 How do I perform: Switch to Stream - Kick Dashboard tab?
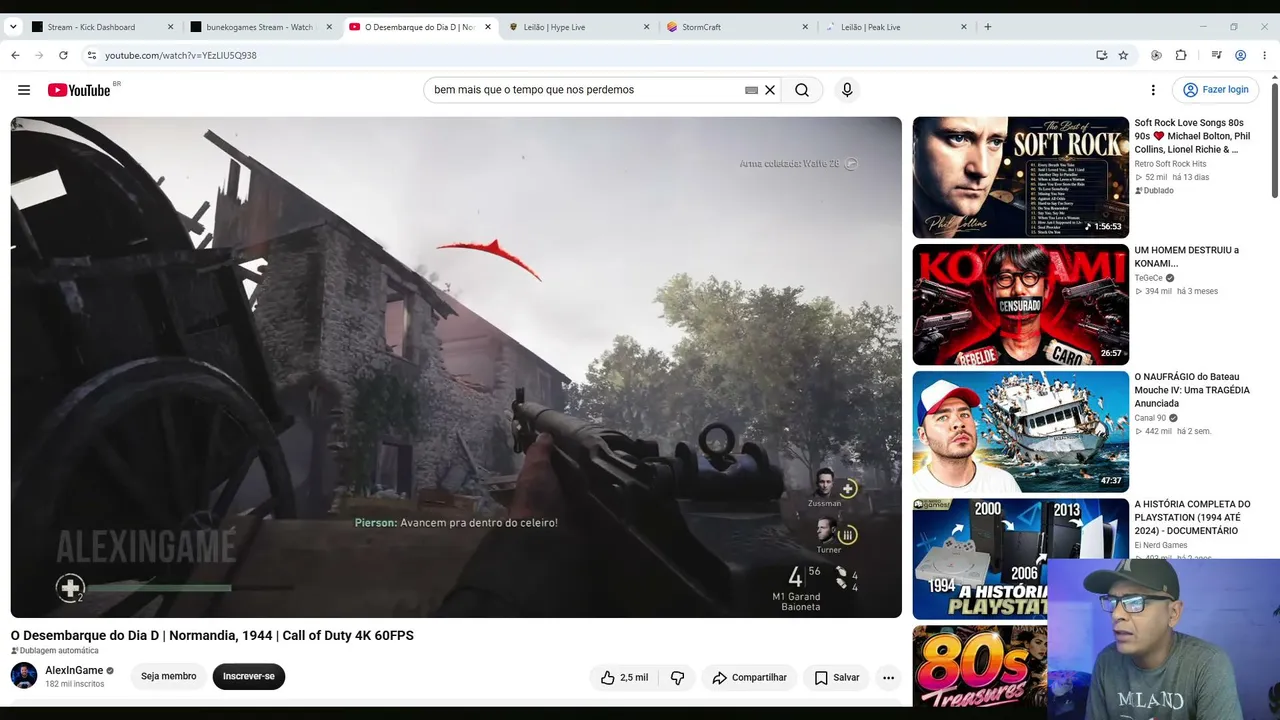click(103, 27)
